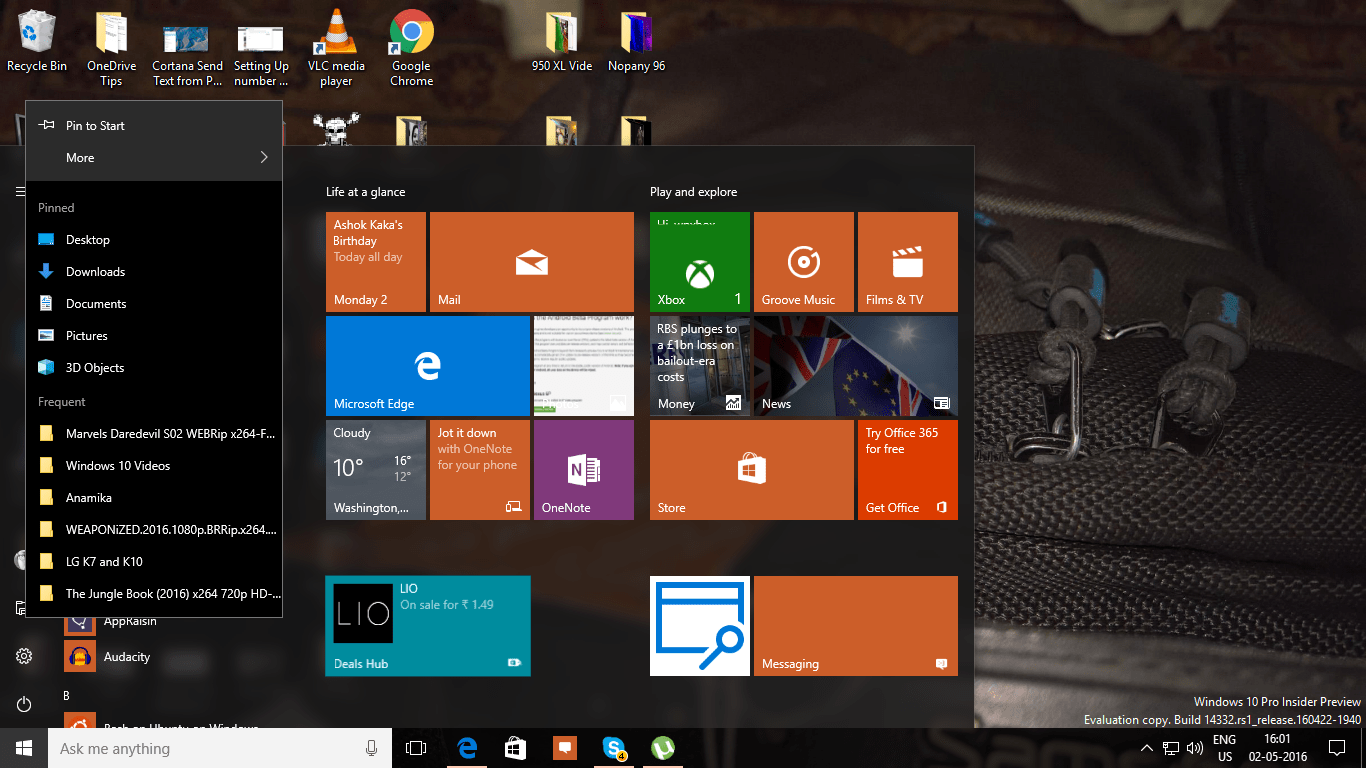Jump to letter B app group
The width and height of the screenshot is (1366, 768).
pyautogui.click(x=67, y=695)
